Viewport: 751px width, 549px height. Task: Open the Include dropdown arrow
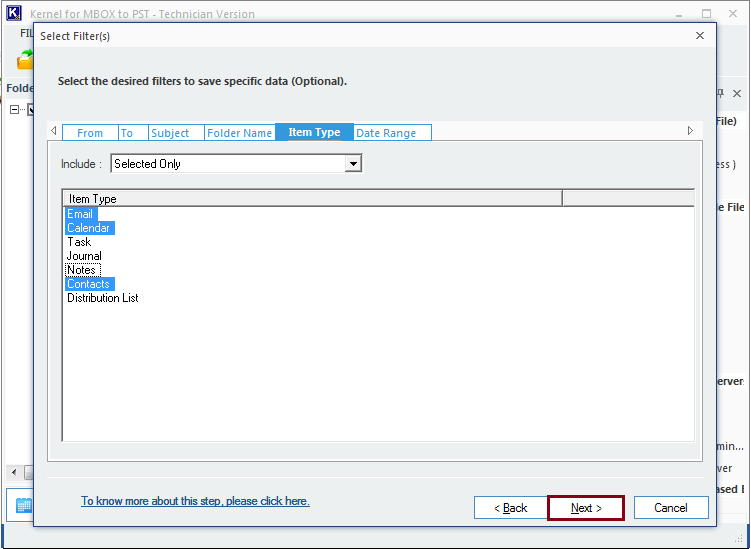click(x=353, y=164)
